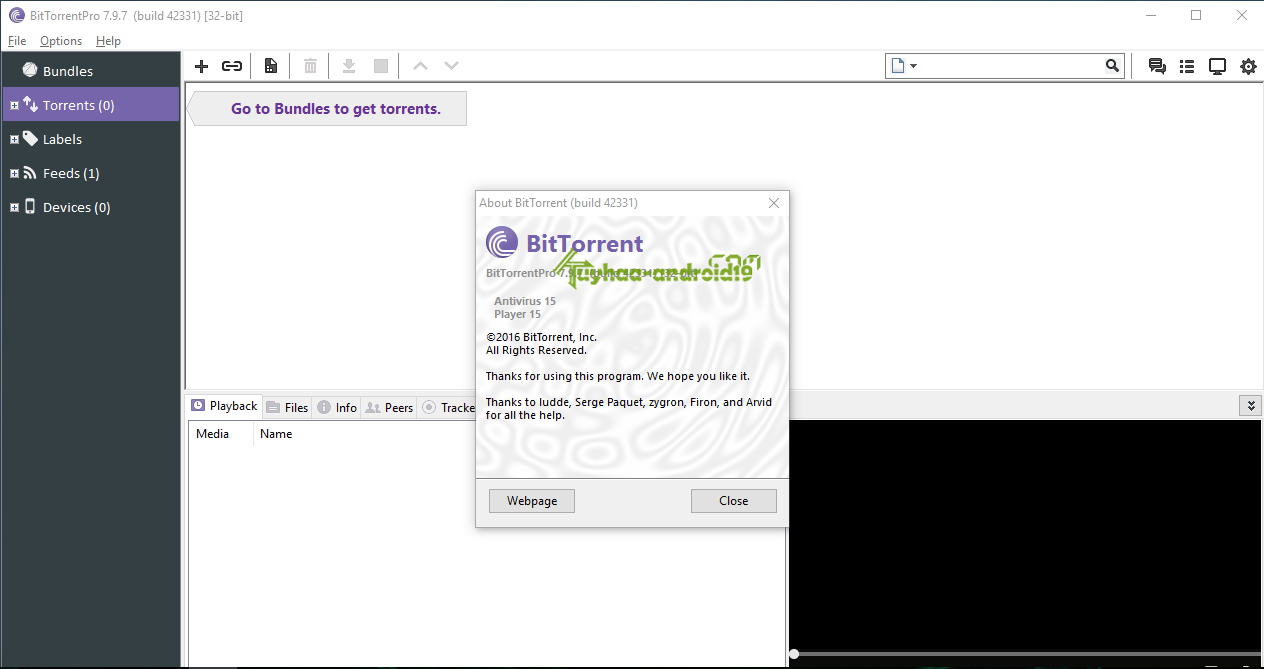Viewport: 1264px width, 669px height.
Task: Click the Name column header
Action: [x=276, y=434]
